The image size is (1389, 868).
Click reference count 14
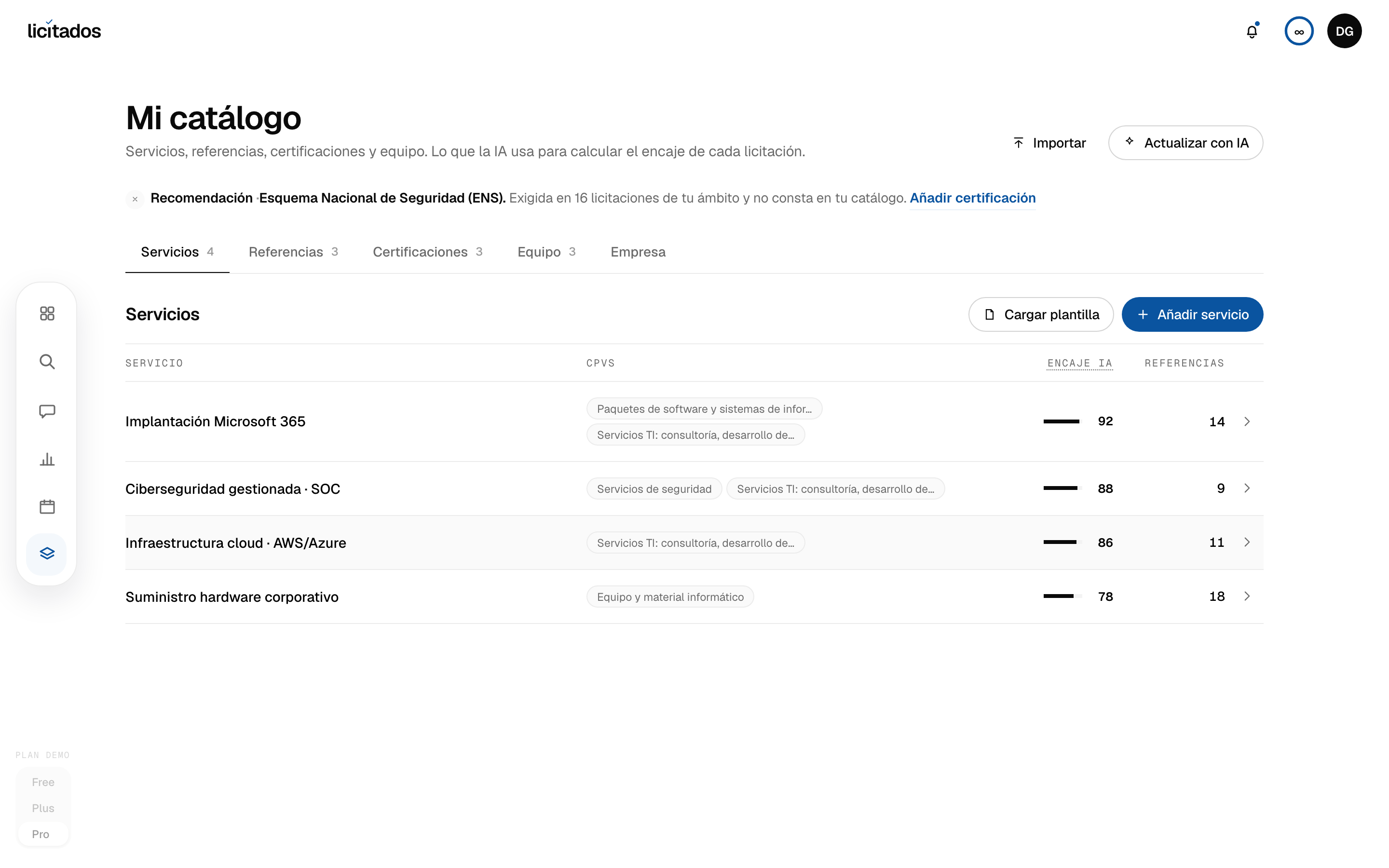(1217, 422)
